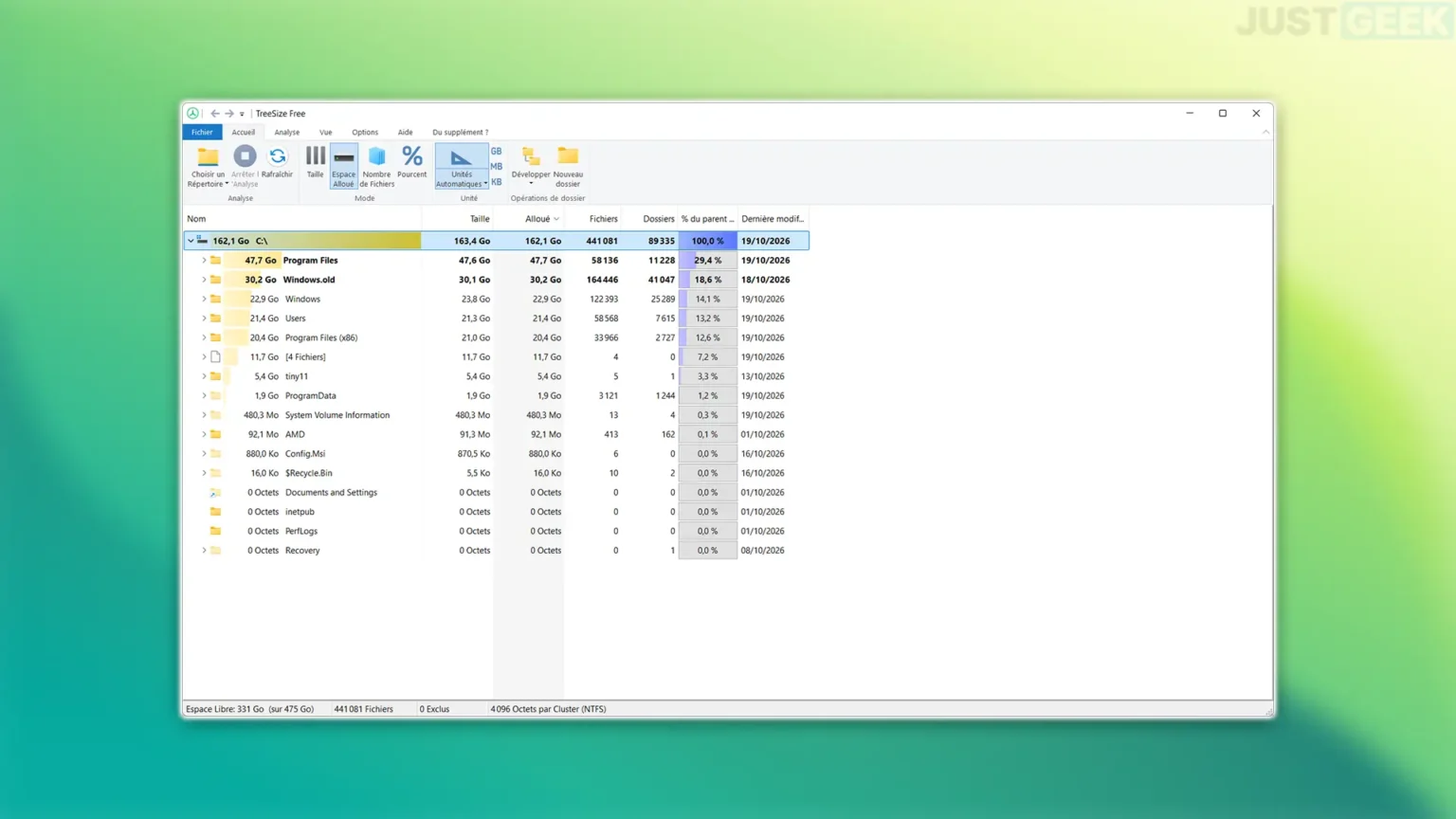The height and width of the screenshot is (819, 1456).
Task: Open the quick access toolbar dropdown arrow
Action: click(242, 114)
